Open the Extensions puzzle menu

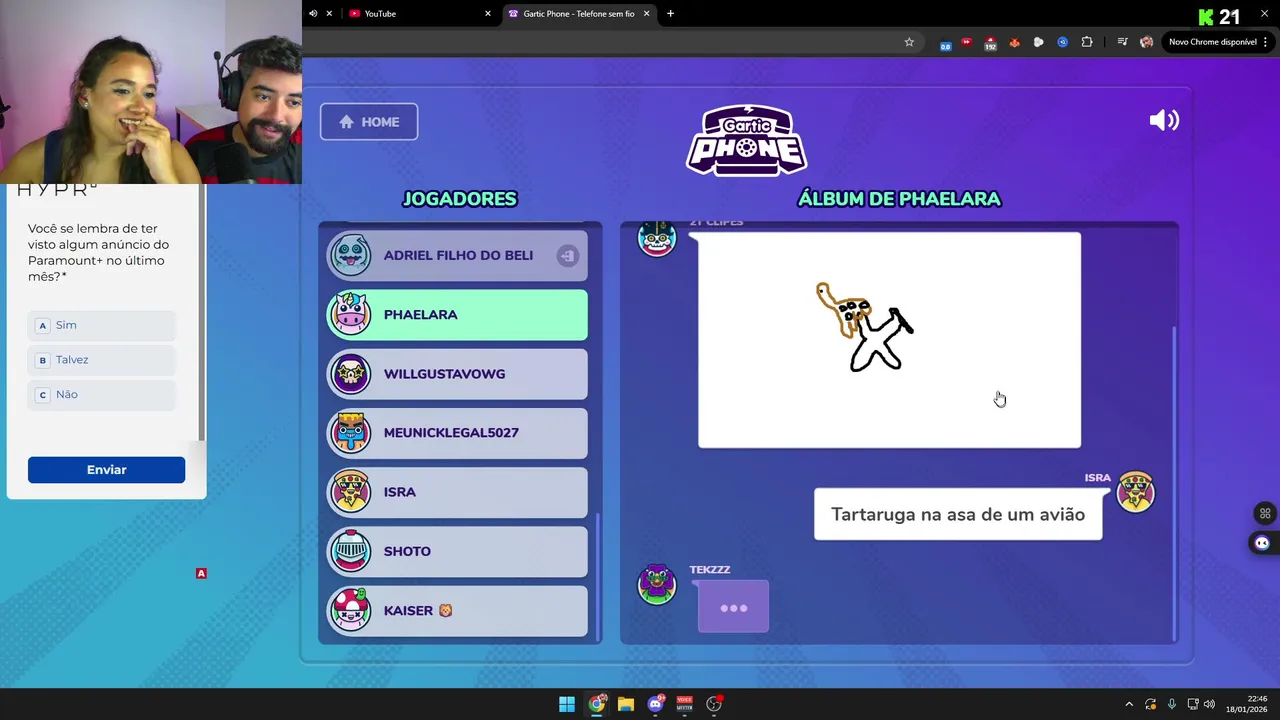click(1087, 42)
